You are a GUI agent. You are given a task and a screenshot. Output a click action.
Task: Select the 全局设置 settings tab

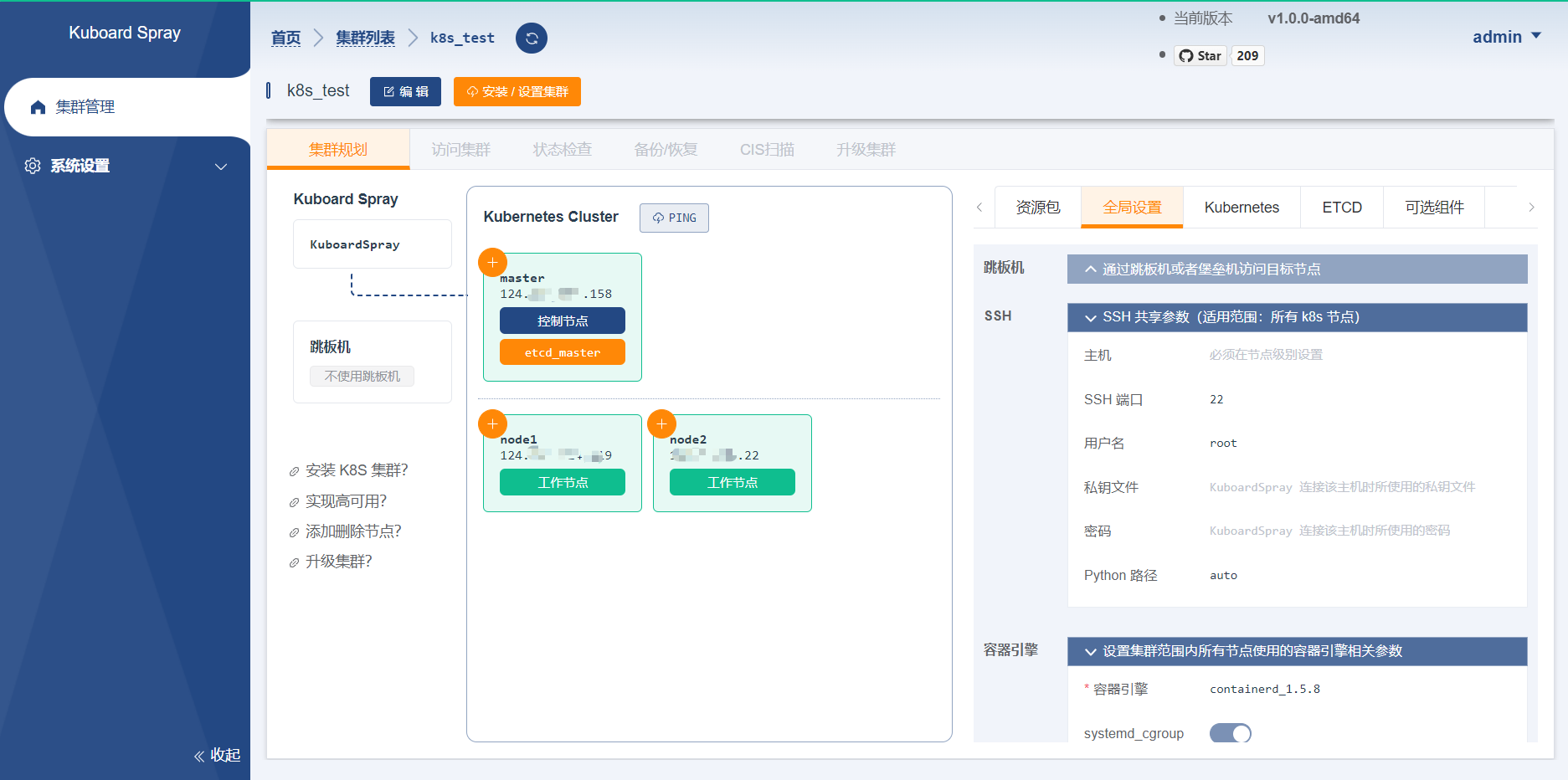click(x=1132, y=208)
